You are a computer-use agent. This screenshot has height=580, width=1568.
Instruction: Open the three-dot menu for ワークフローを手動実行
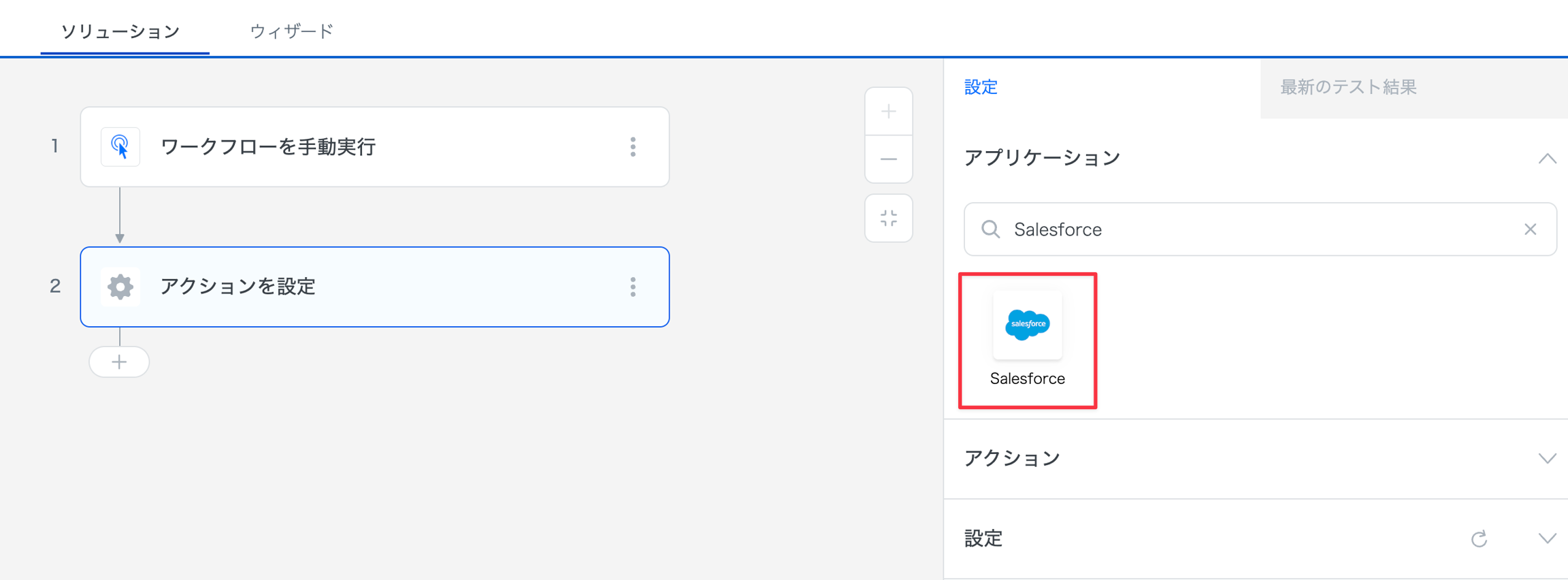[633, 146]
